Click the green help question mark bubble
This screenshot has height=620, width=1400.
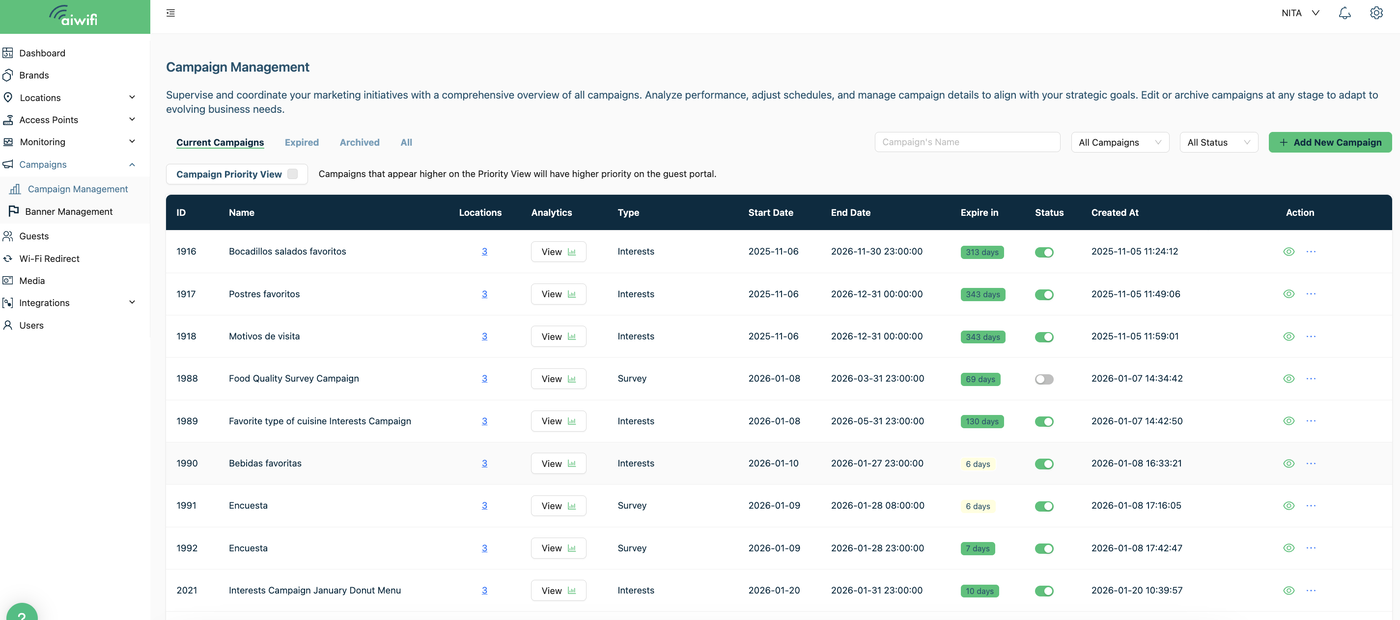[22, 612]
